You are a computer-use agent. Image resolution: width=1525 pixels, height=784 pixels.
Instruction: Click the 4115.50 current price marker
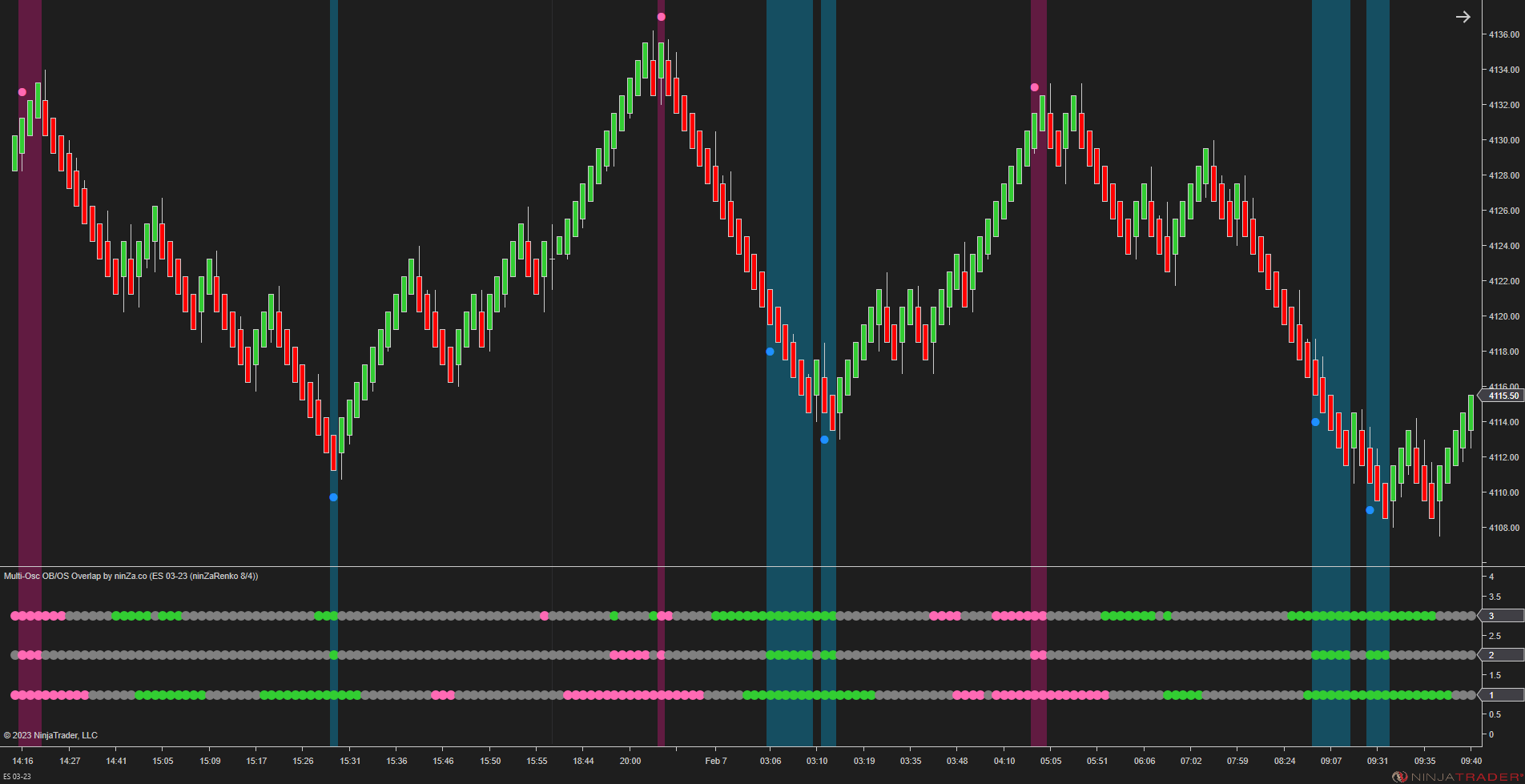[1502, 396]
